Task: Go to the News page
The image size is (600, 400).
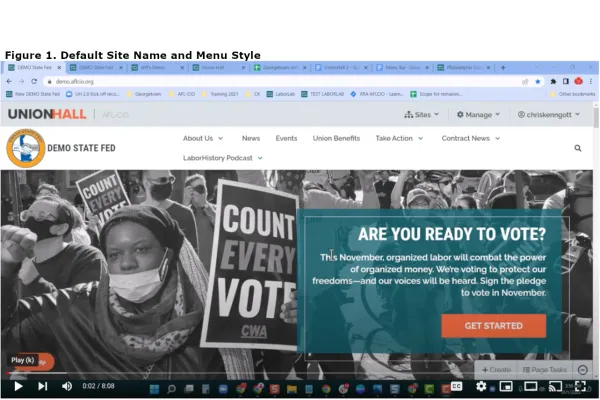Action: [x=250, y=138]
